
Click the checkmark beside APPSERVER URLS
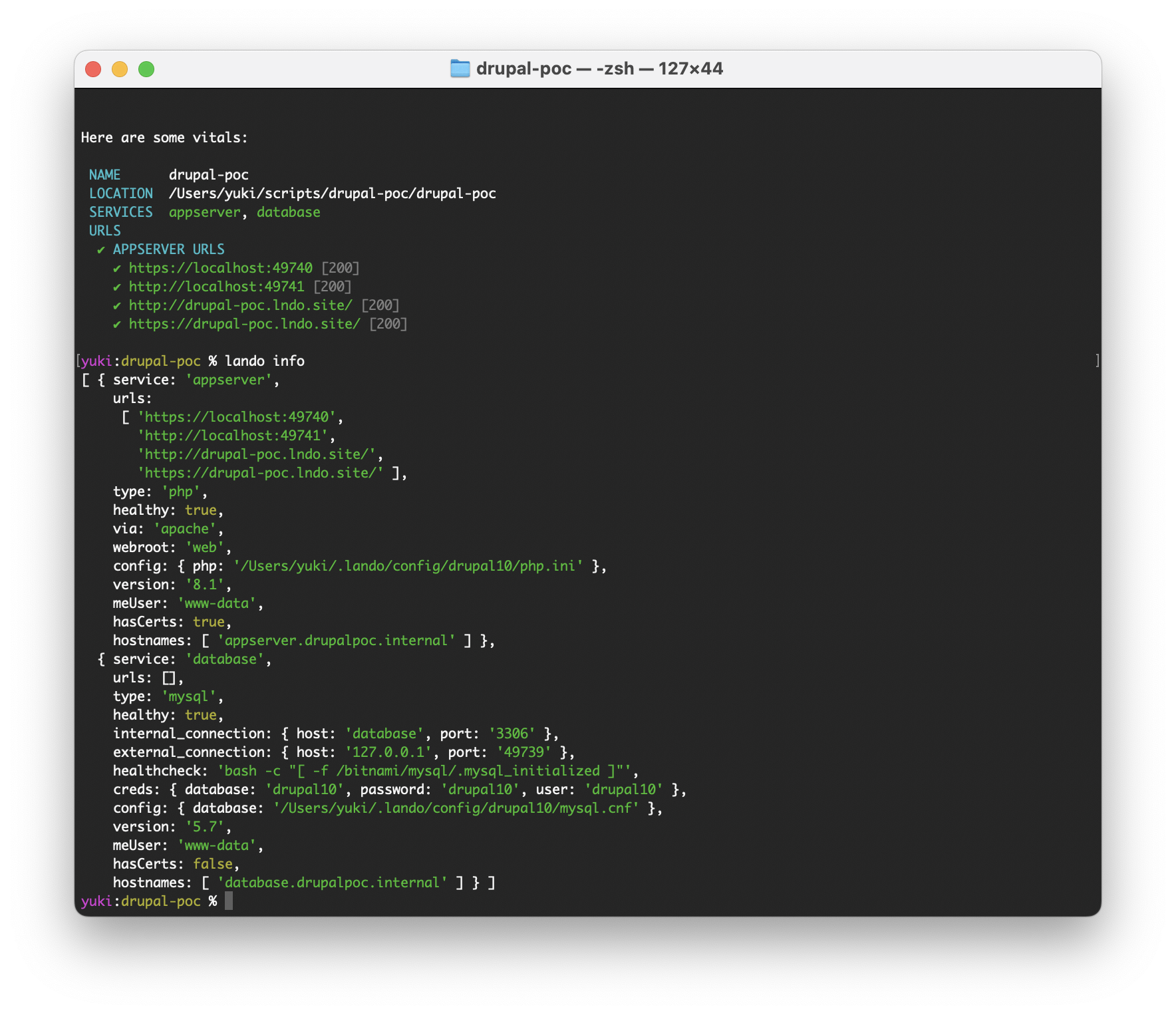tap(101, 250)
